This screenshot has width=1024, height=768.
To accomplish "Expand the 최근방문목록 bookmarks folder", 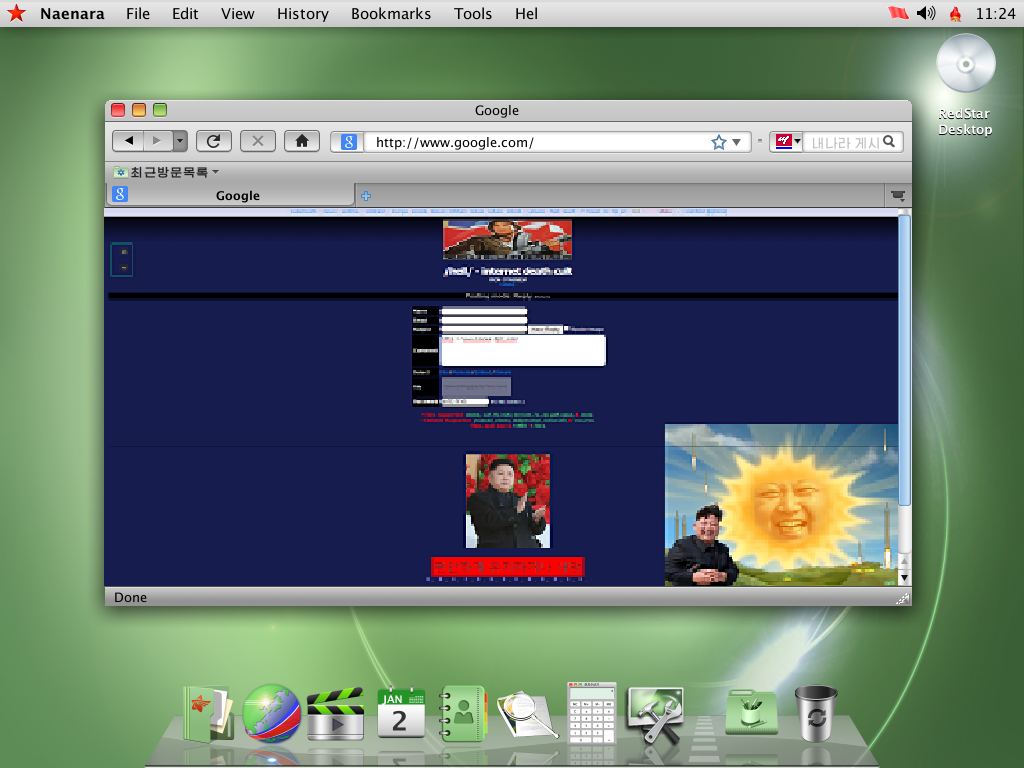I will click(166, 172).
